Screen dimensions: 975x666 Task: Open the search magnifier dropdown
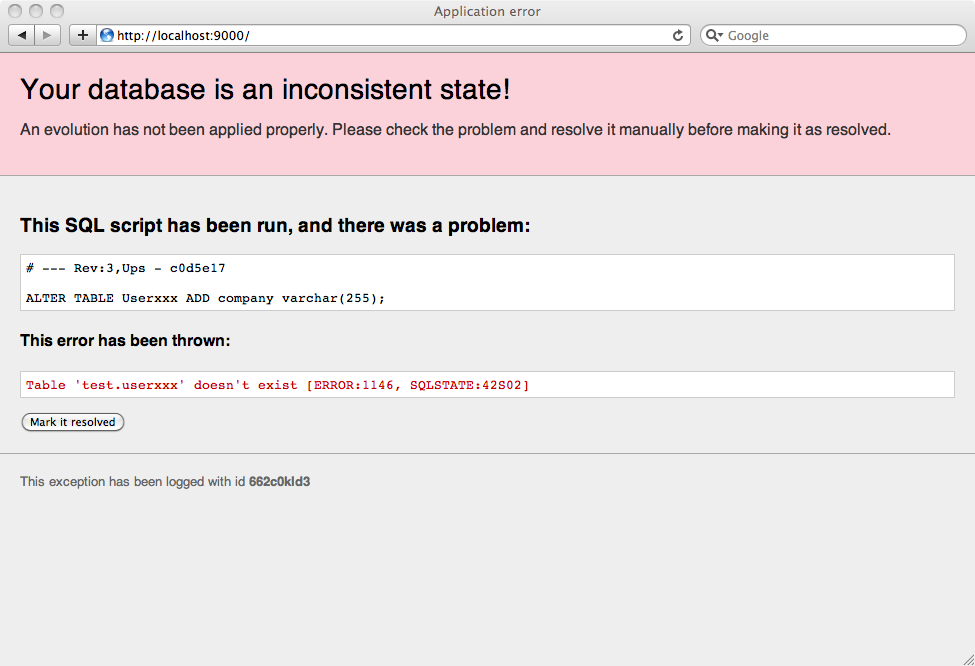point(714,35)
